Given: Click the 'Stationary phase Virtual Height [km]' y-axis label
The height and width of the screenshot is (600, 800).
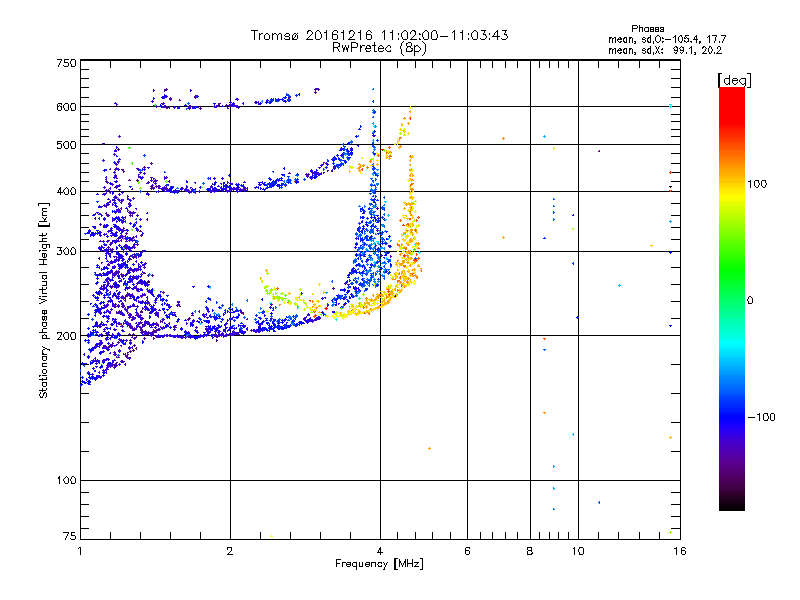Looking at the screenshot, I should (x=44, y=300).
